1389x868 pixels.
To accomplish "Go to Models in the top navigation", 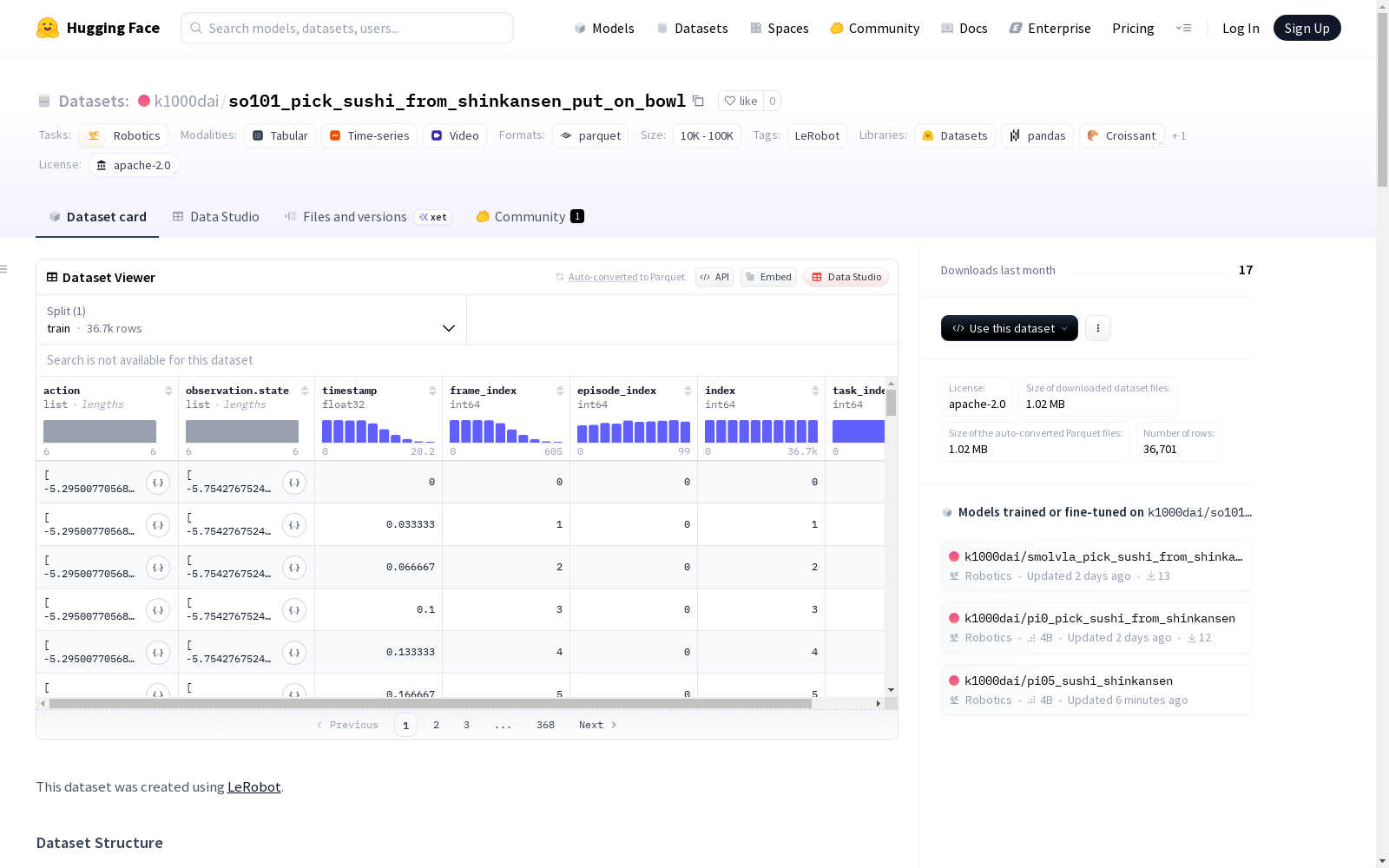I will (x=604, y=28).
